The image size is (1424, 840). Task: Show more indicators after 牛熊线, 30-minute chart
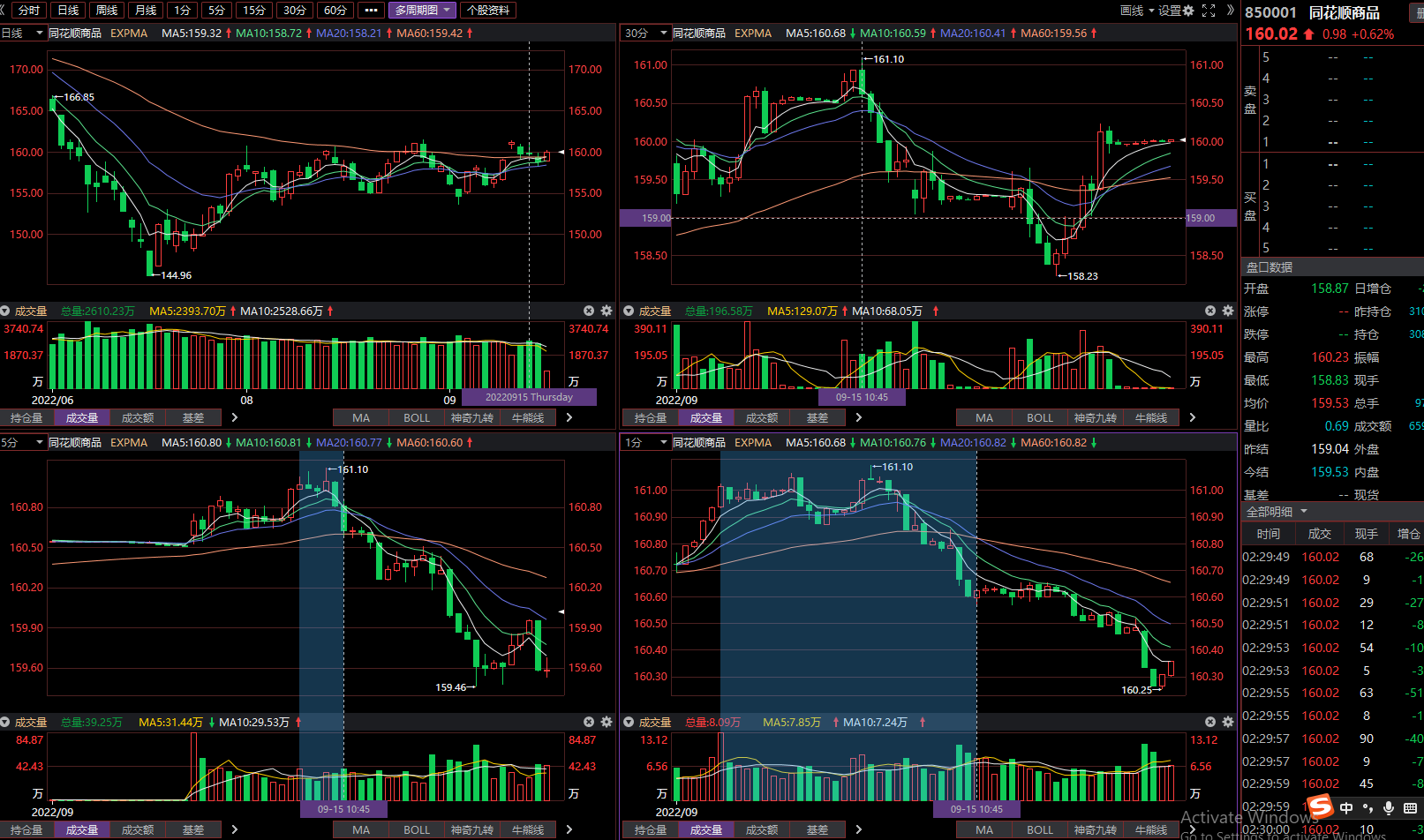click(1193, 417)
